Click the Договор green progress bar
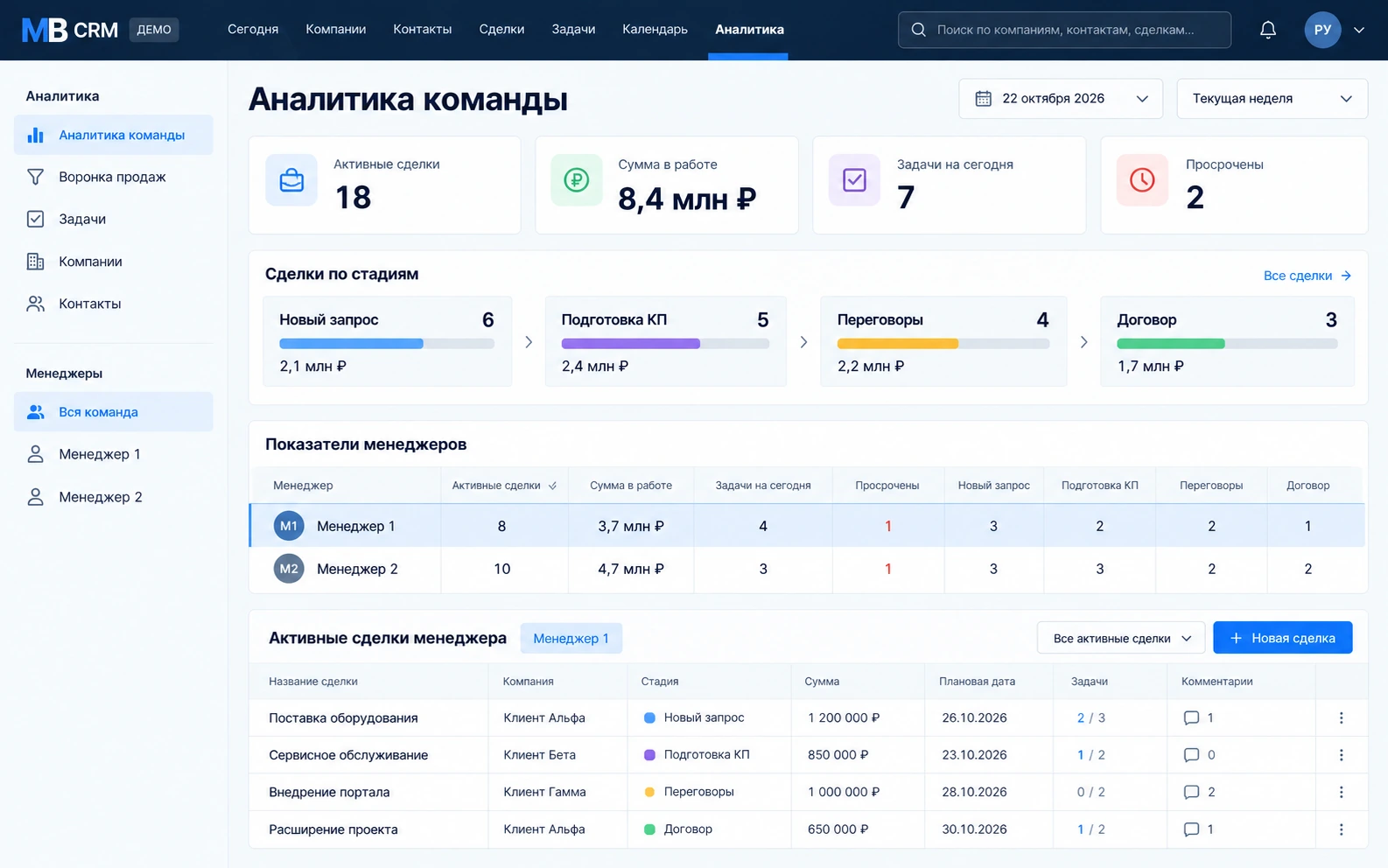 (1171, 344)
